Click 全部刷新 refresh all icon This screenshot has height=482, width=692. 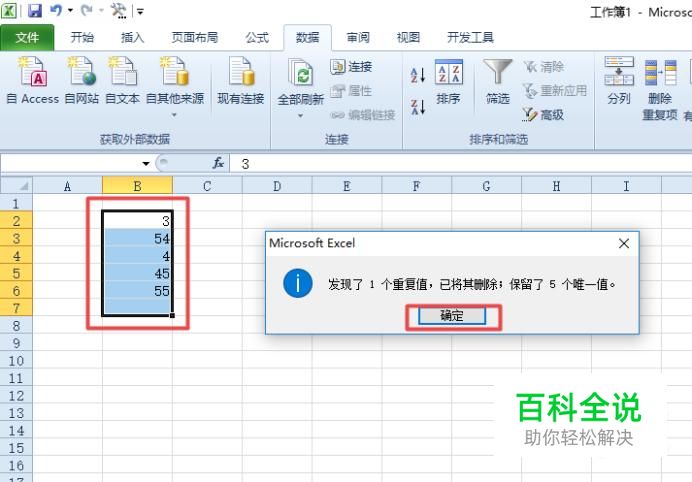pos(301,72)
